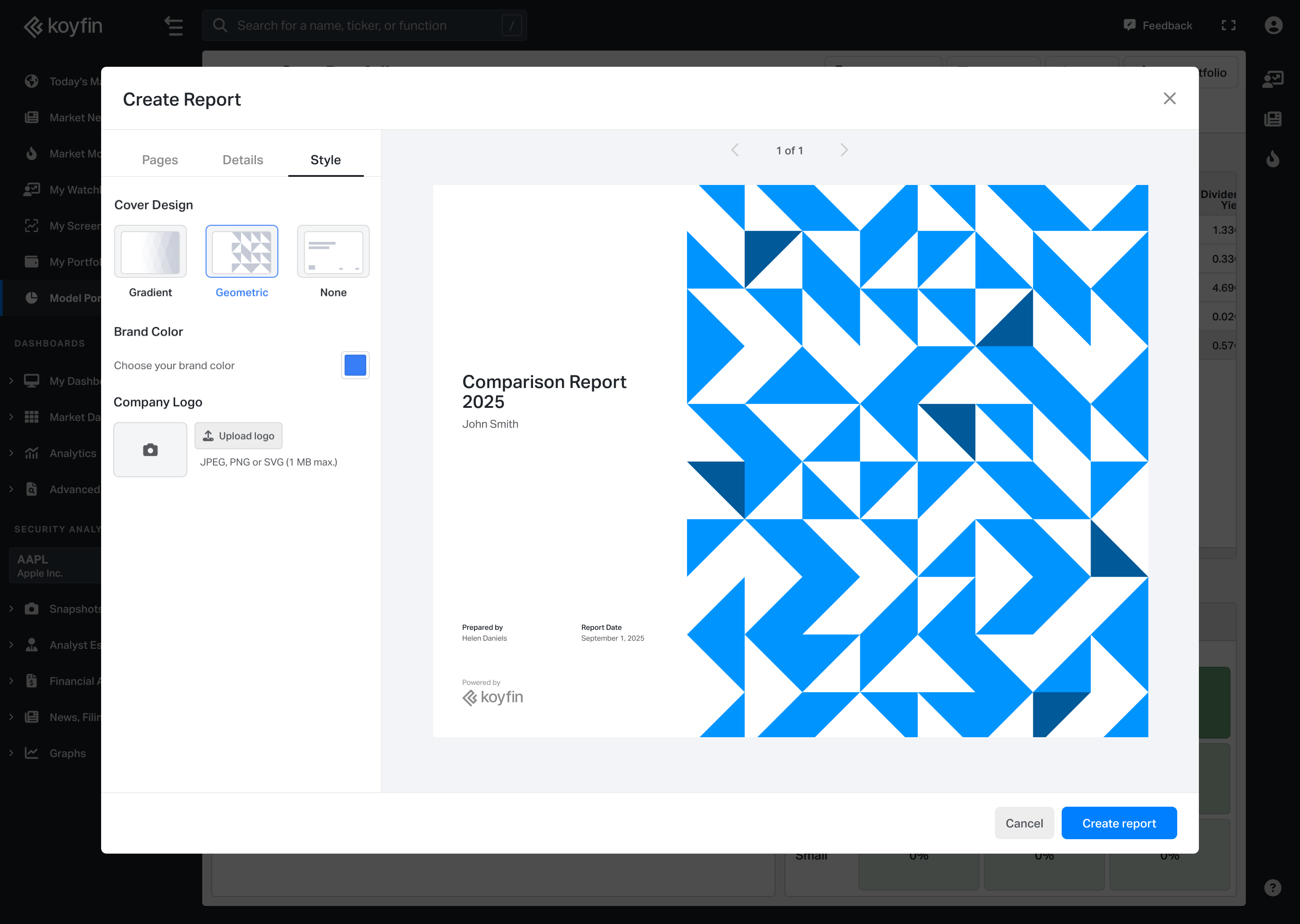1300x924 pixels.
Task: Open the blue brand color swatch
Action: [x=355, y=365]
